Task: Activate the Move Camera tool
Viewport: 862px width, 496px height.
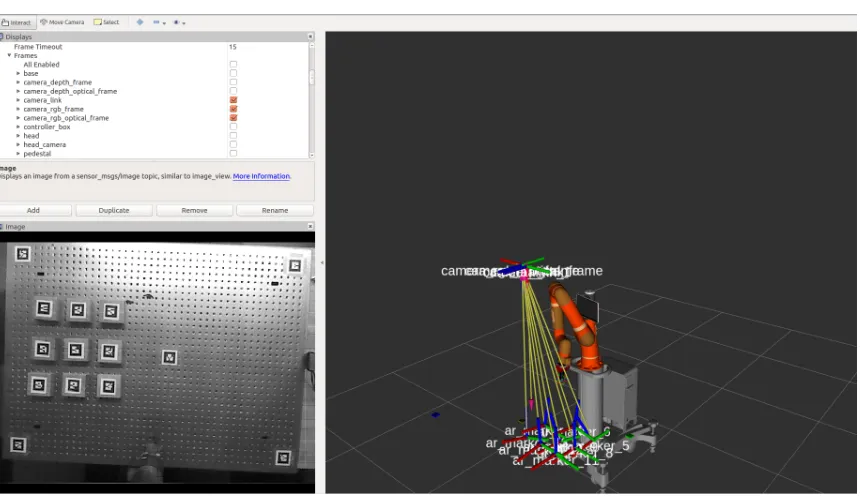Action: [62, 23]
